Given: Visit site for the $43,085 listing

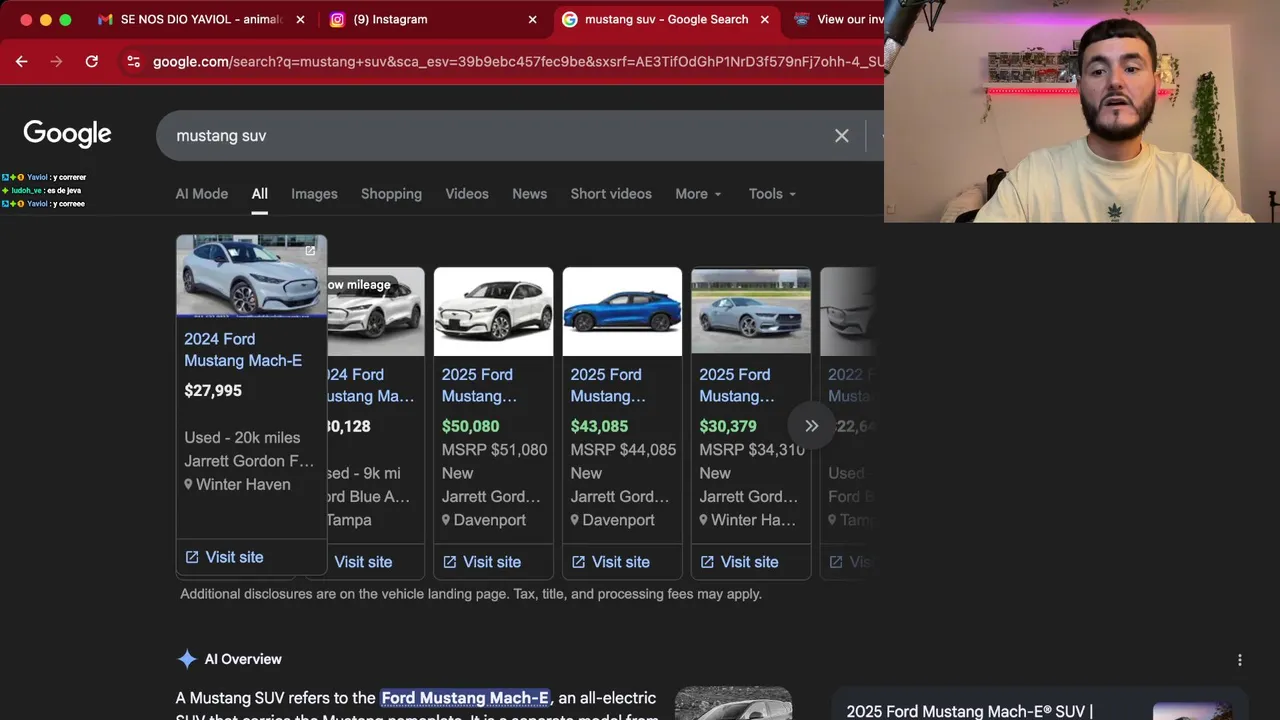Looking at the screenshot, I should click(610, 562).
